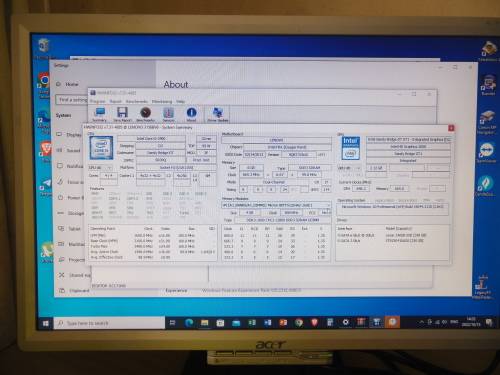Open Brave browser from the taskbar
This screenshot has width=500, height=375.
point(314,323)
